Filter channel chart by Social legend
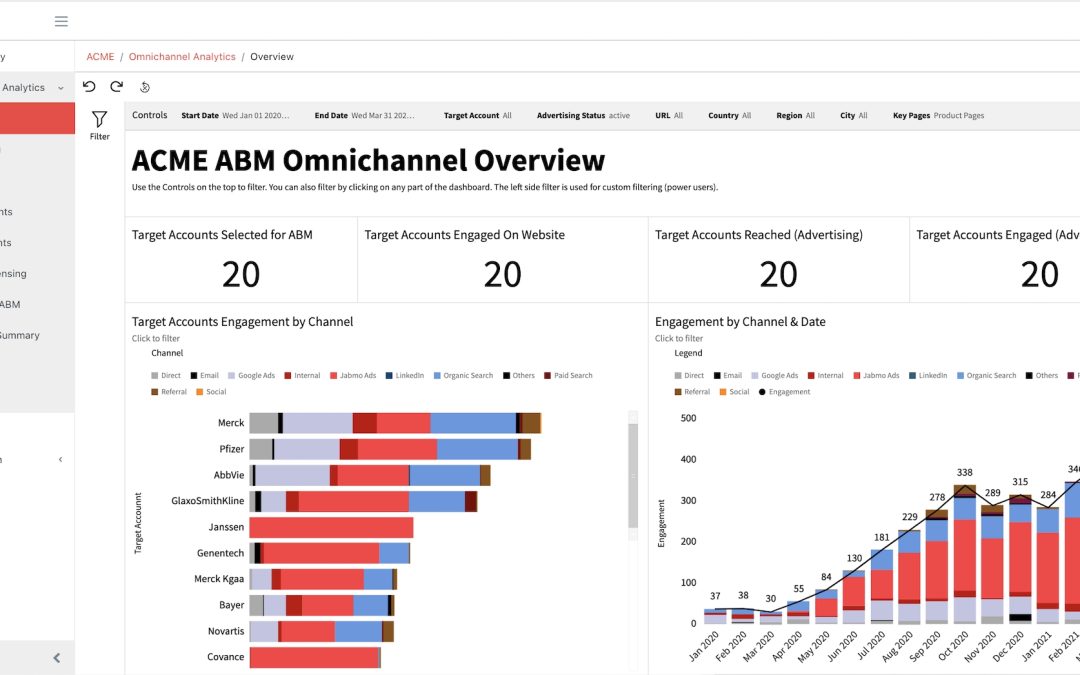Viewport: 1080px width, 675px height. pyautogui.click(x=211, y=392)
